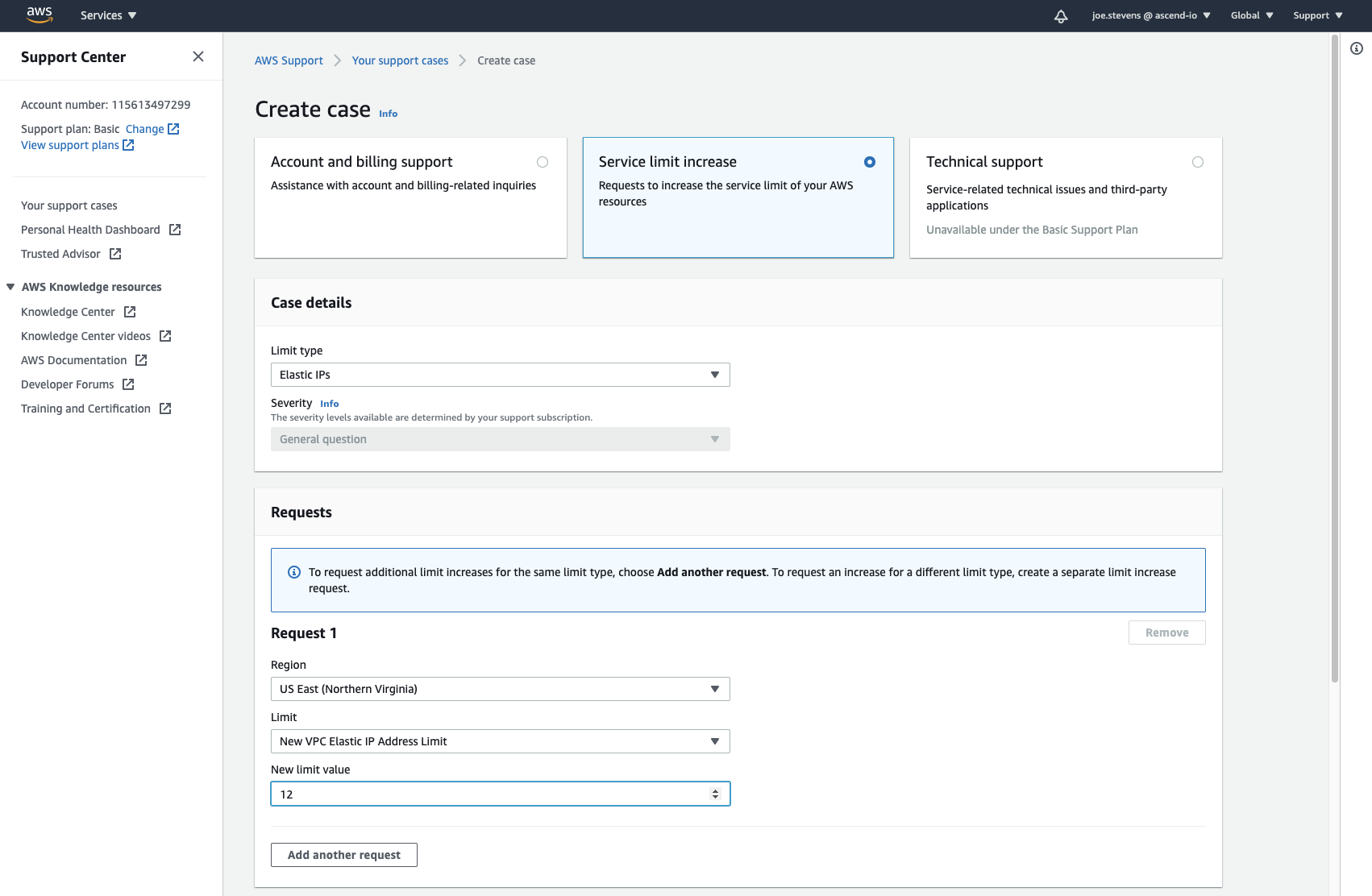Click the 'Create case' breadcrumb text

506,60
